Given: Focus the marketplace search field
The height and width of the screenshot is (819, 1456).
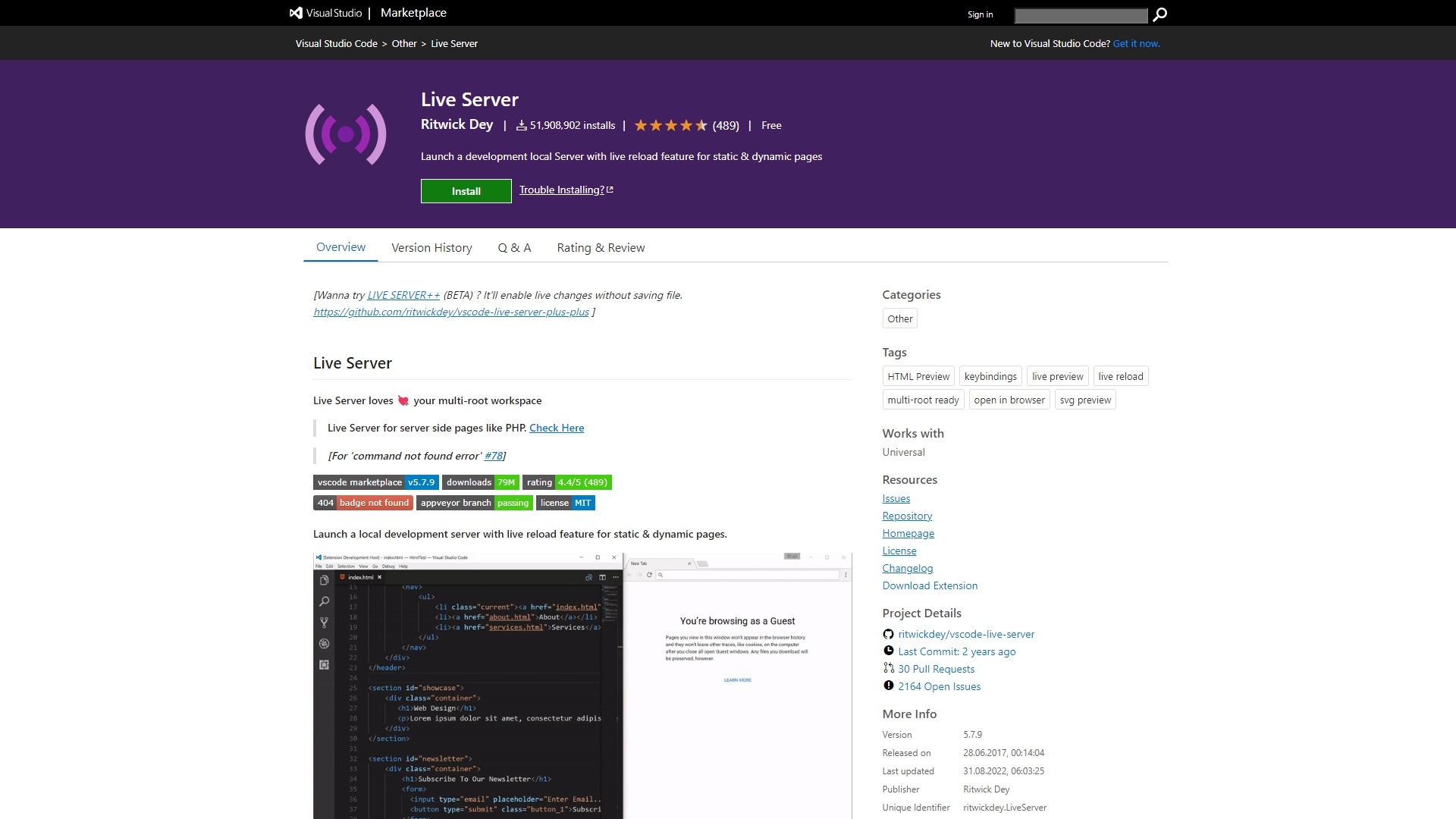Looking at the screenshot, I should pyautogui.click(x=1081, y=15).
